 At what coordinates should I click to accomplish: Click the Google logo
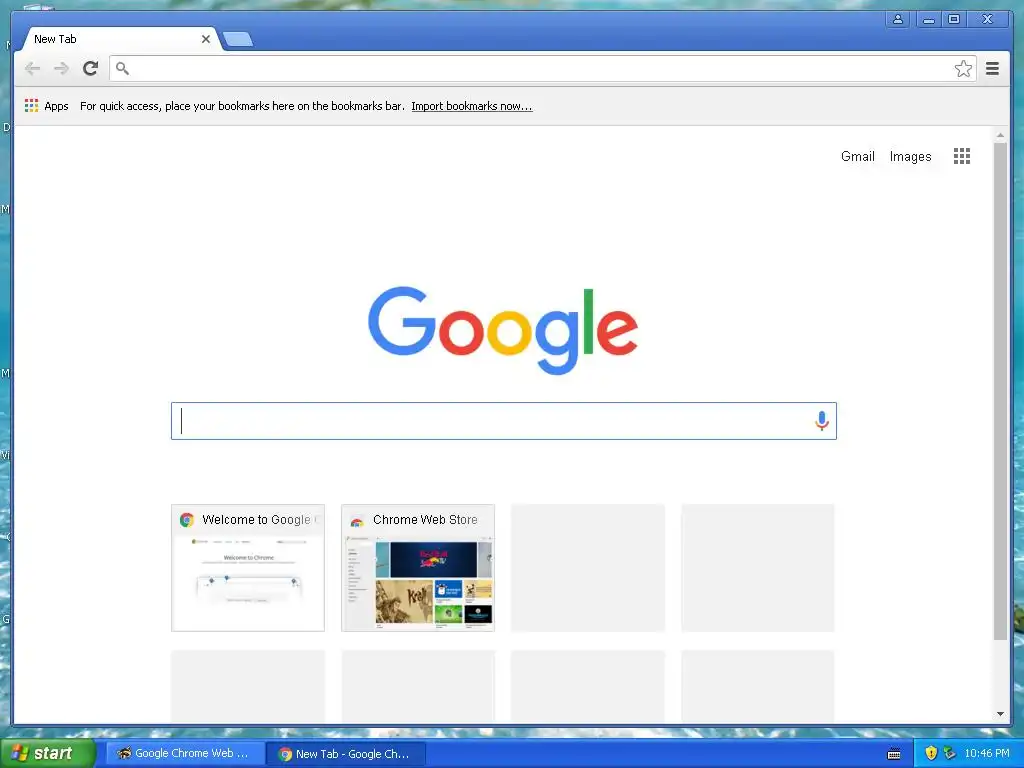pyautogui.click(x=503, y=330)
